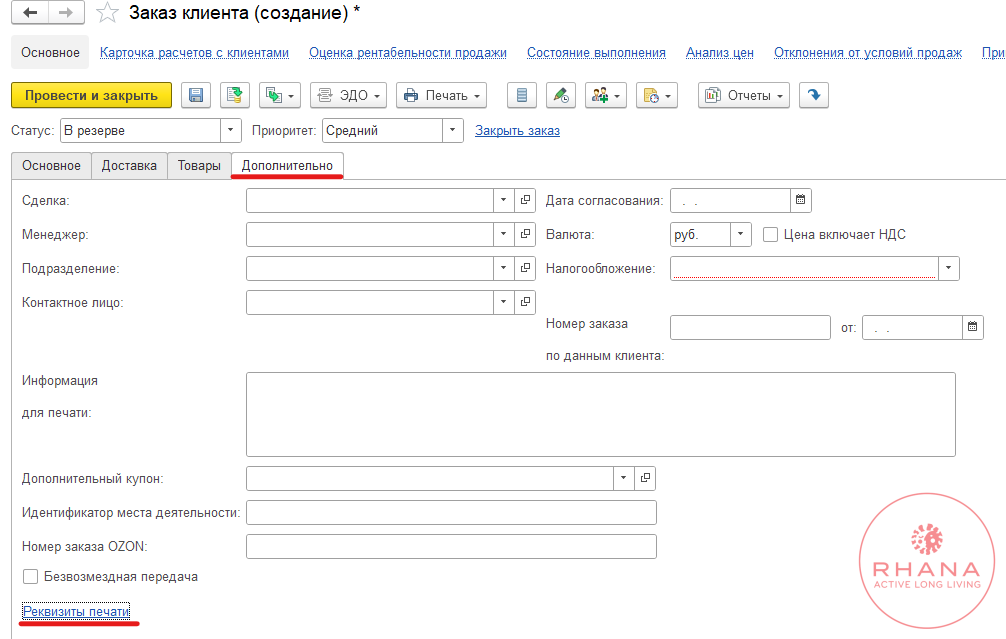Open the Сделка field's open-item icon
Screen dimensions: 1006x639
click(525, 200)
